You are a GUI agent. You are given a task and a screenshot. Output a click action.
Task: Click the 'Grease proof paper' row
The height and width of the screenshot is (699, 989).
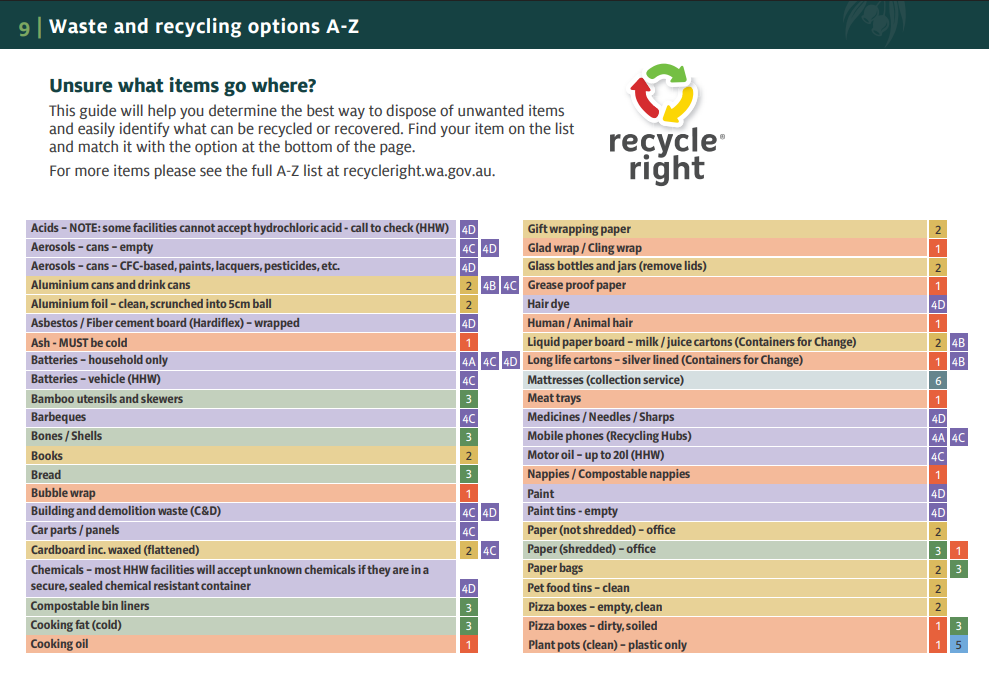[x=725, y=285]
